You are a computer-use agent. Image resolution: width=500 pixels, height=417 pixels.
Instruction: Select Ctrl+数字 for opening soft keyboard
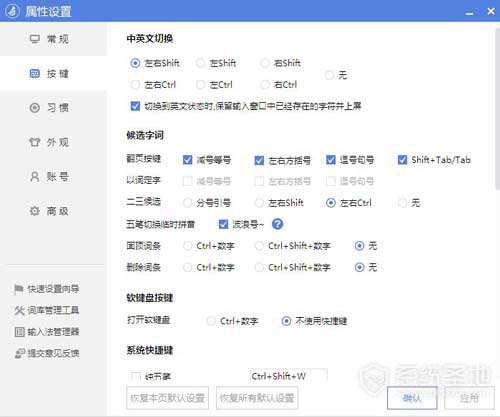211,321
